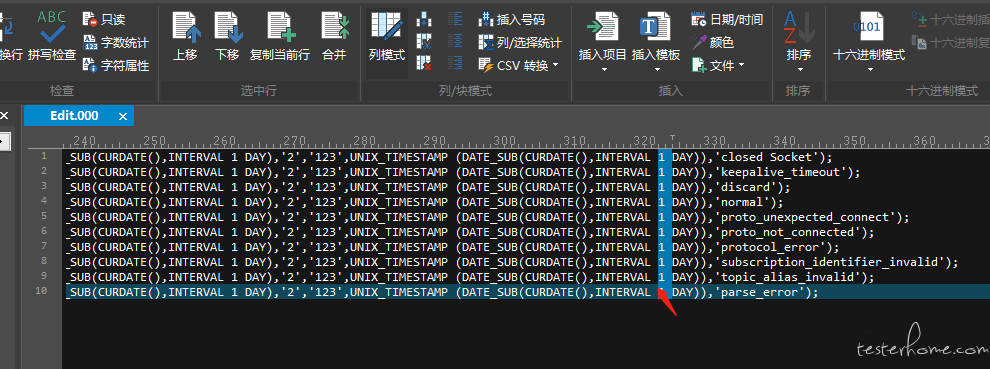Toggle the read-only (只读) option
990x369 pixels.
104,20
